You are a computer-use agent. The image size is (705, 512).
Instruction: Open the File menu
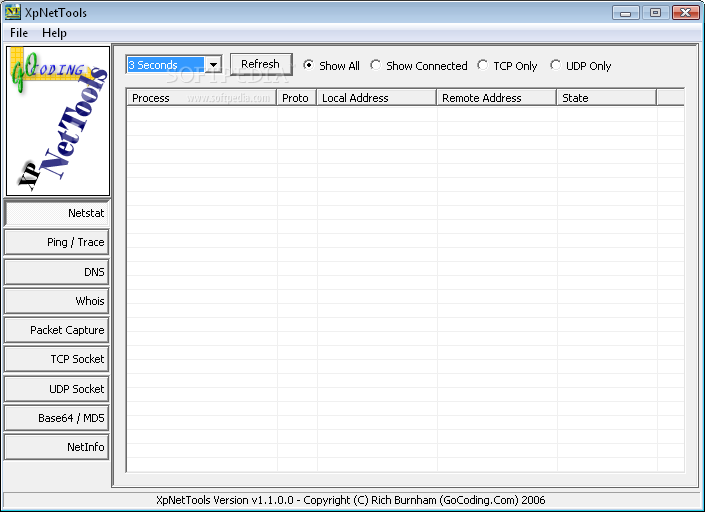point(19,33)
